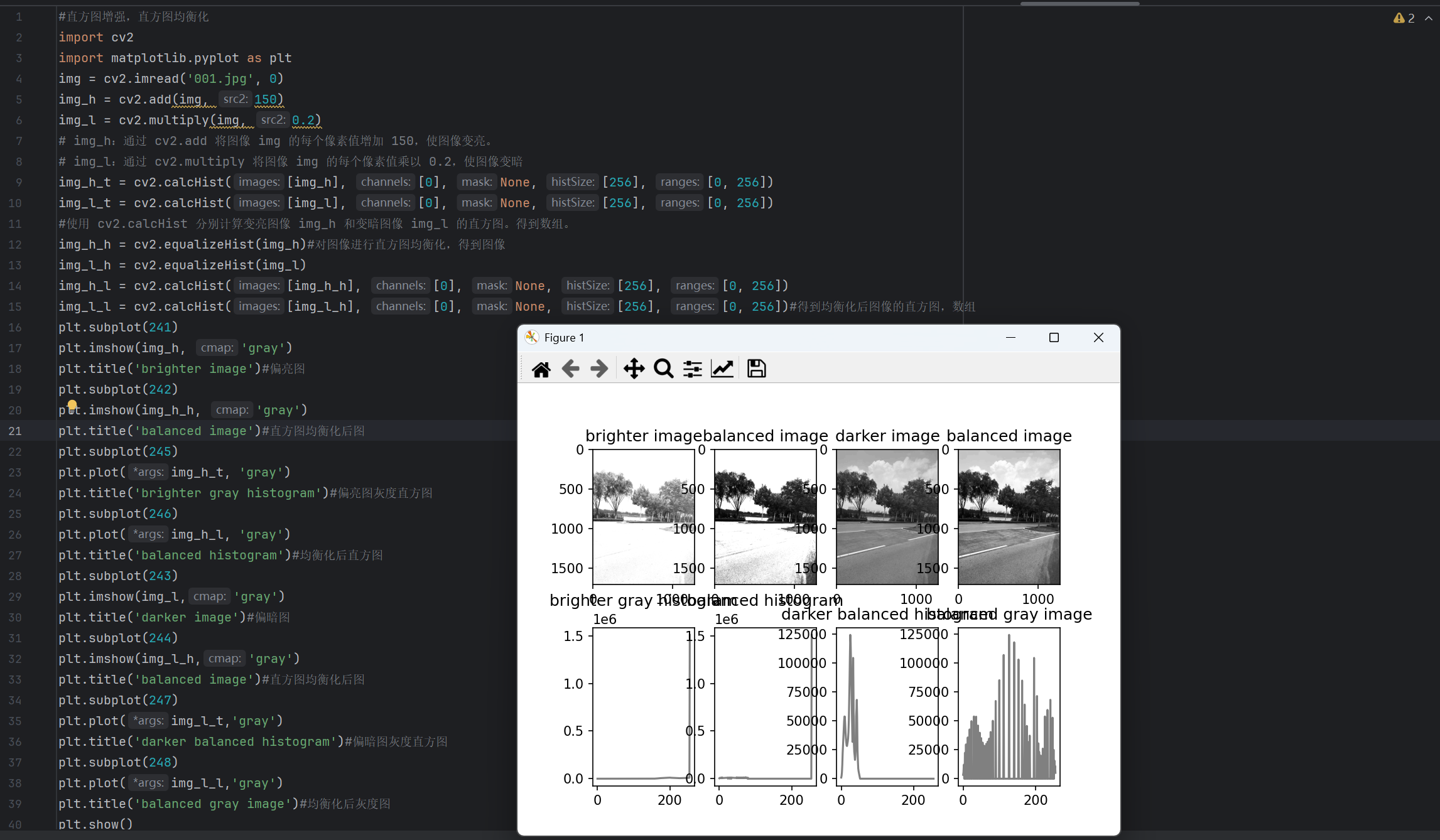
Task: Open the Edit axis parameters icon
Action: [x=722, y=369]
